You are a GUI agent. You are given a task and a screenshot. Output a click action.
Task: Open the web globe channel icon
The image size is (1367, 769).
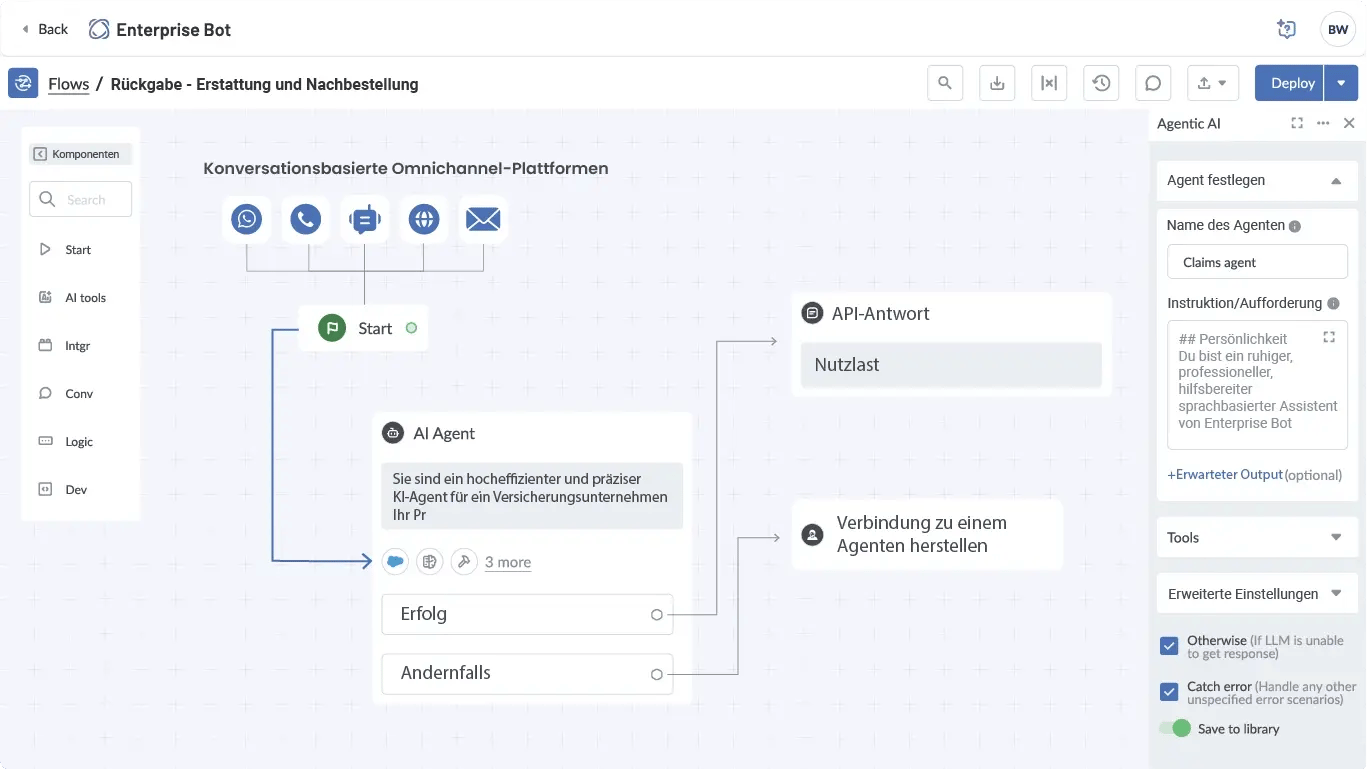(x=424, y=219)
